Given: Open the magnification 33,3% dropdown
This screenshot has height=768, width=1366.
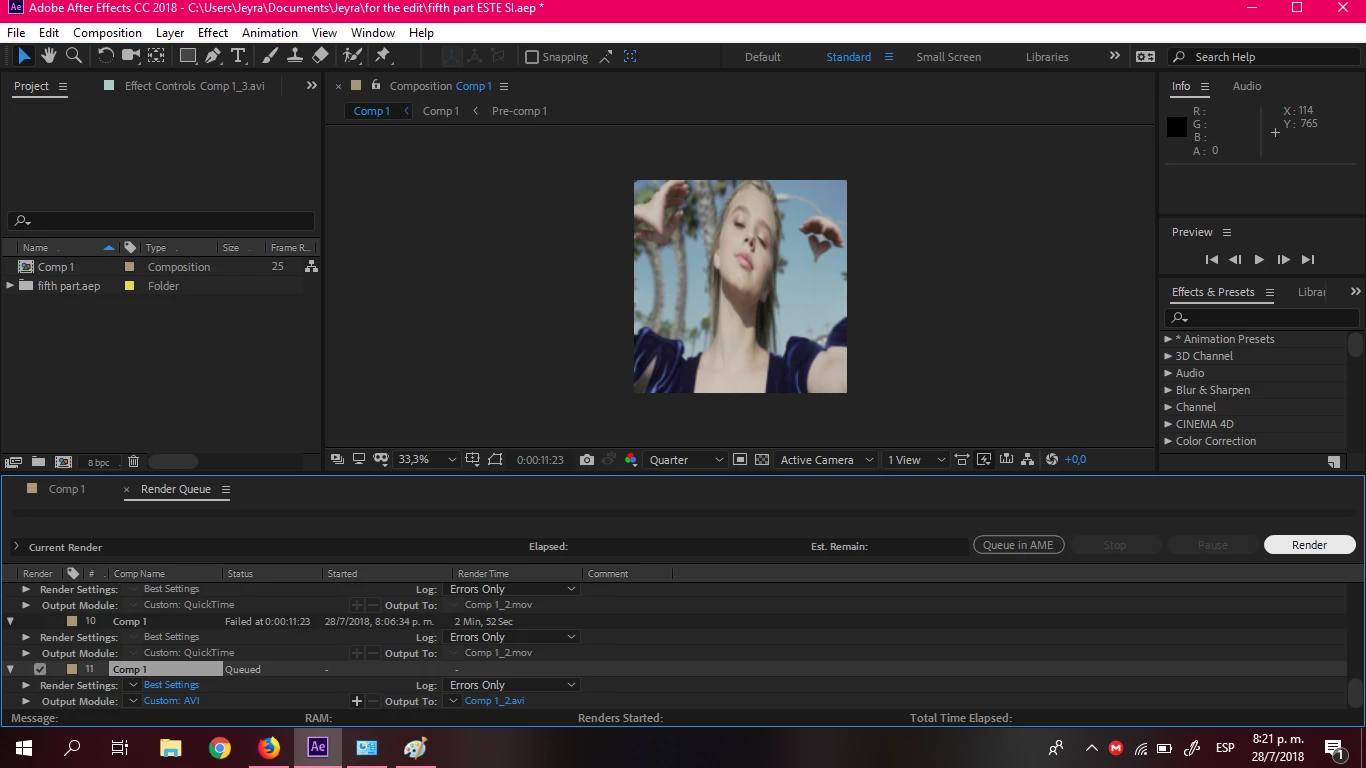Looking at the screenshot, I should tap(427, 460).
